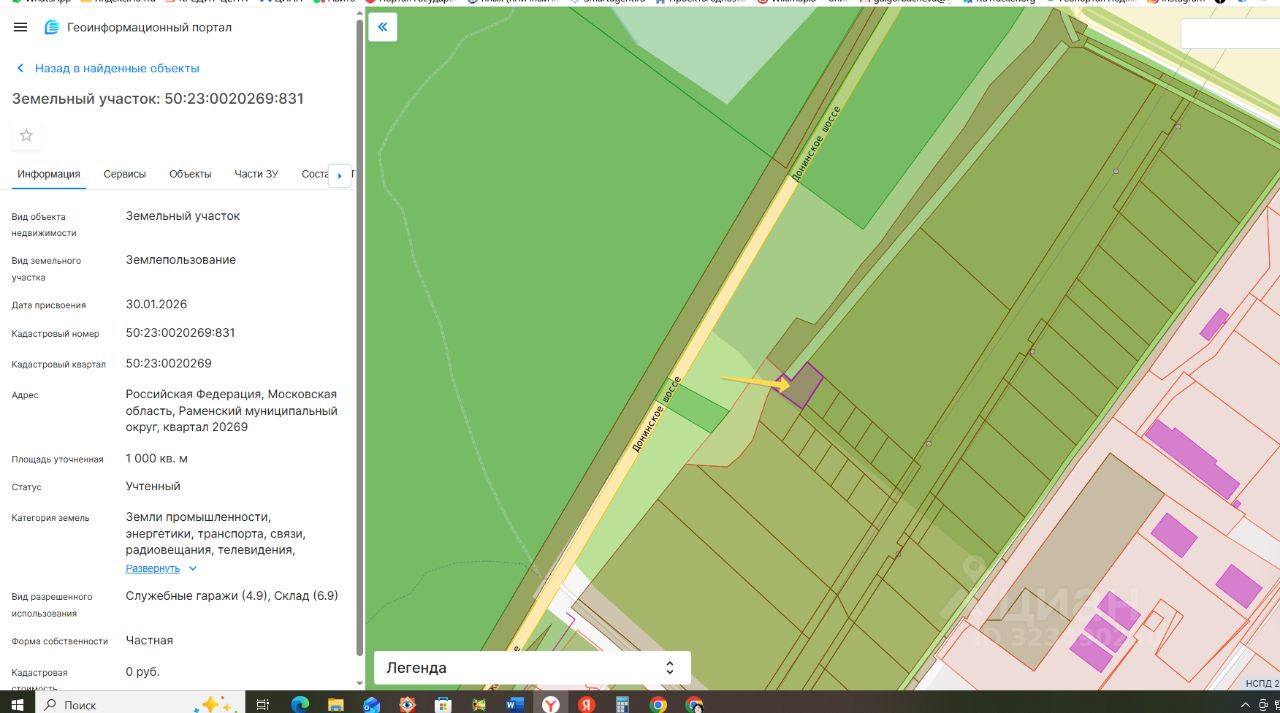This screenshot has width=1280, height=713.
Task: Open File Explorer from the taskbar
Action: pyautogui.click(x=336, y=704)
